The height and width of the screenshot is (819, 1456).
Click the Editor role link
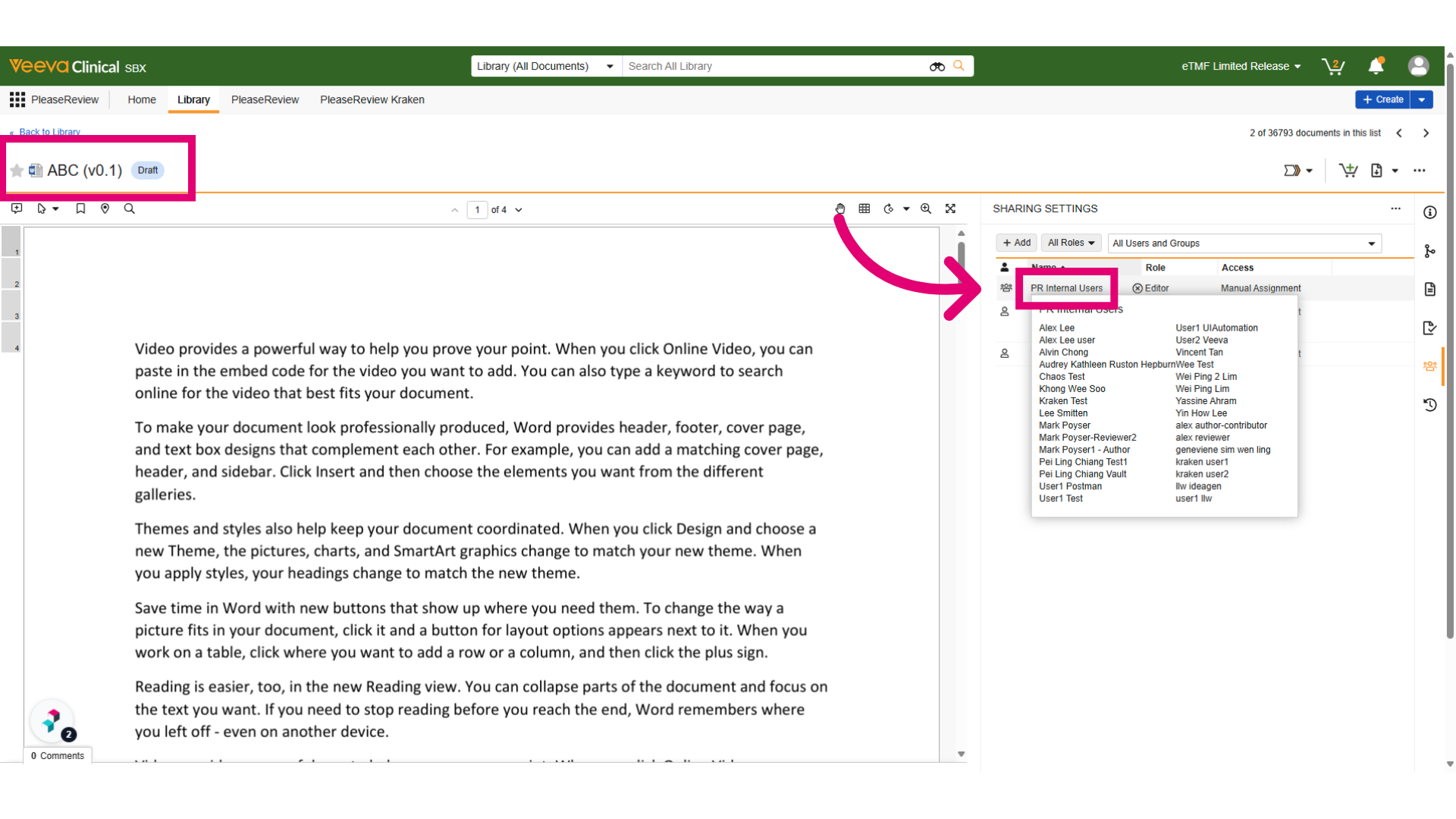[1156, 288]
